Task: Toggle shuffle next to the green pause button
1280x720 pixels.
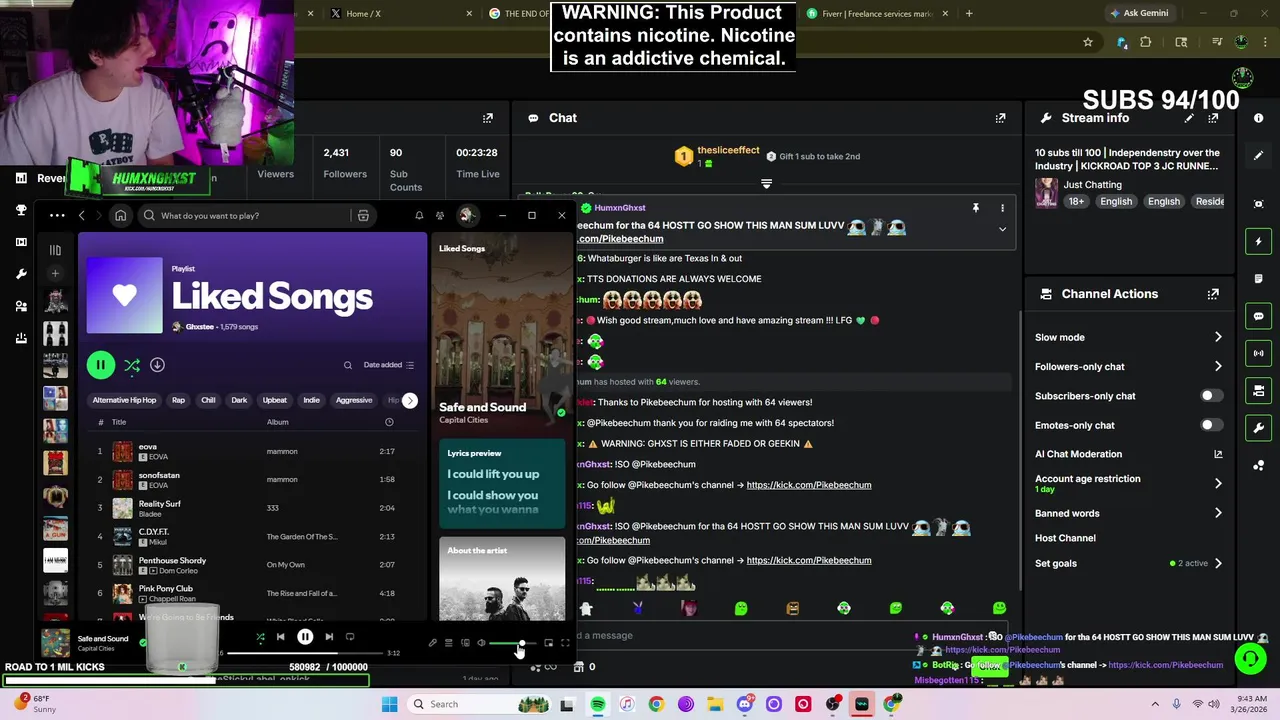Action: (x=132, y=366)
